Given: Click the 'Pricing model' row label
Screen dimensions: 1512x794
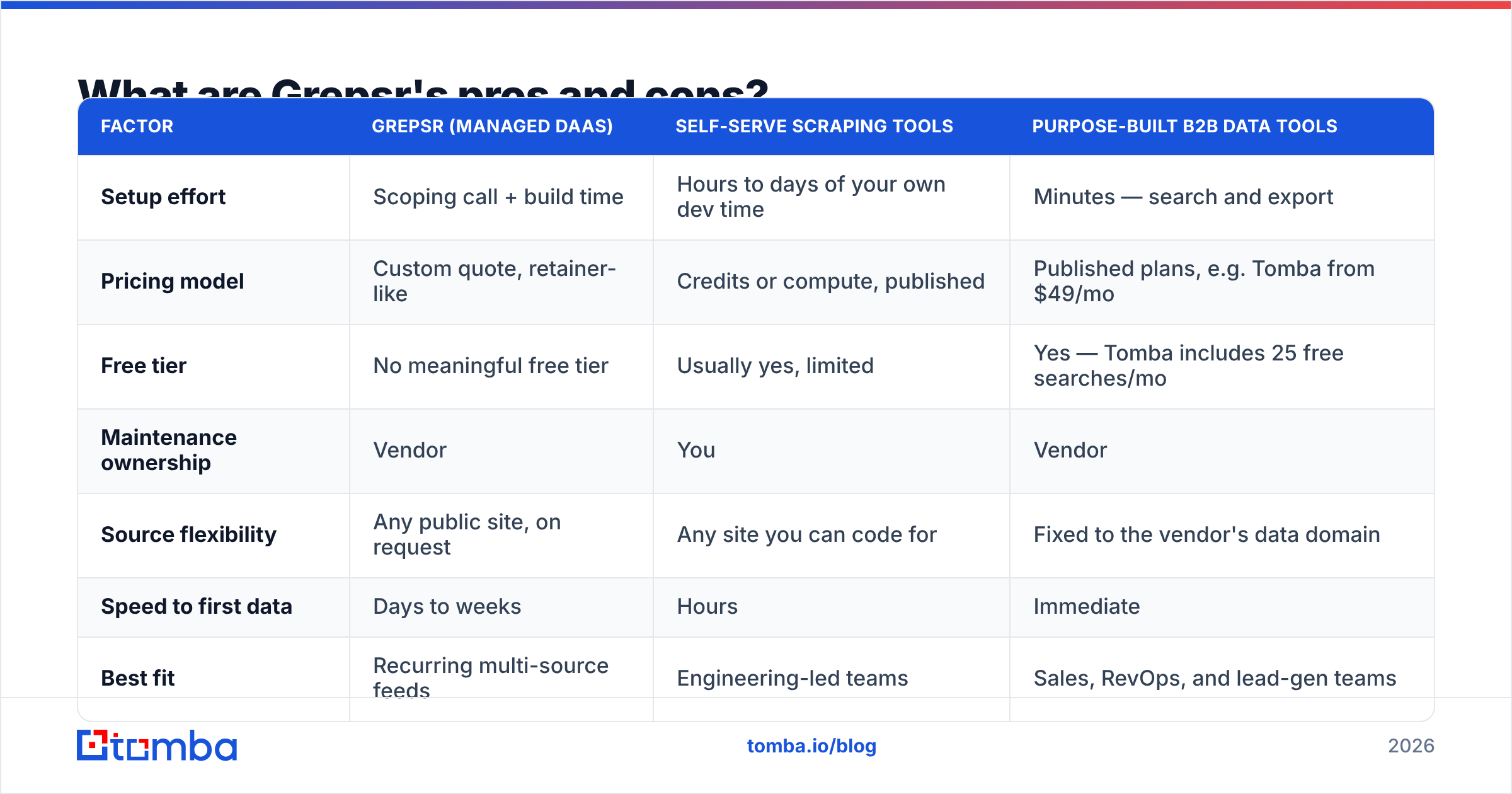Looking at the screenshot, I should coord(172,281).
